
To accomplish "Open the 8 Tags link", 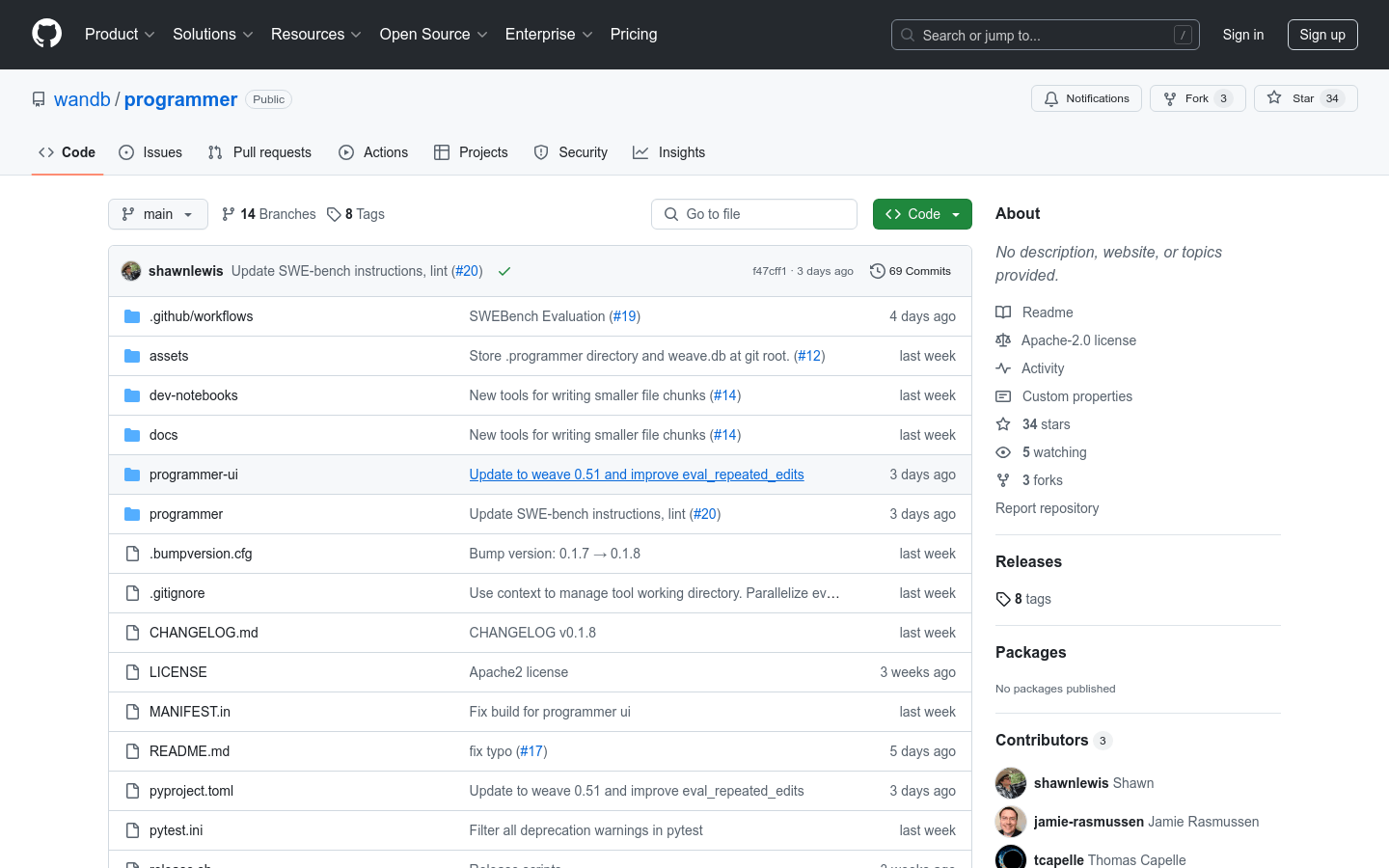I will point(356,214).
